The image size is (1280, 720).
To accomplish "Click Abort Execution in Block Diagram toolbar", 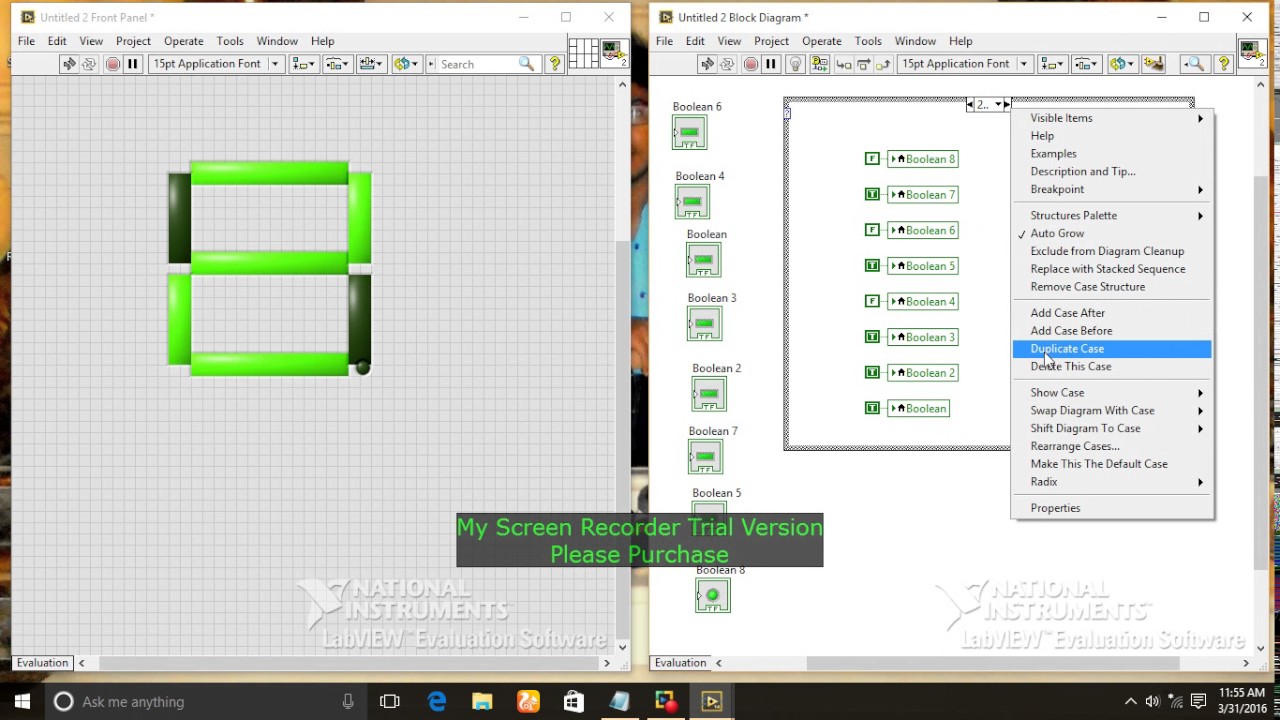I will click(x=750, y=64).
